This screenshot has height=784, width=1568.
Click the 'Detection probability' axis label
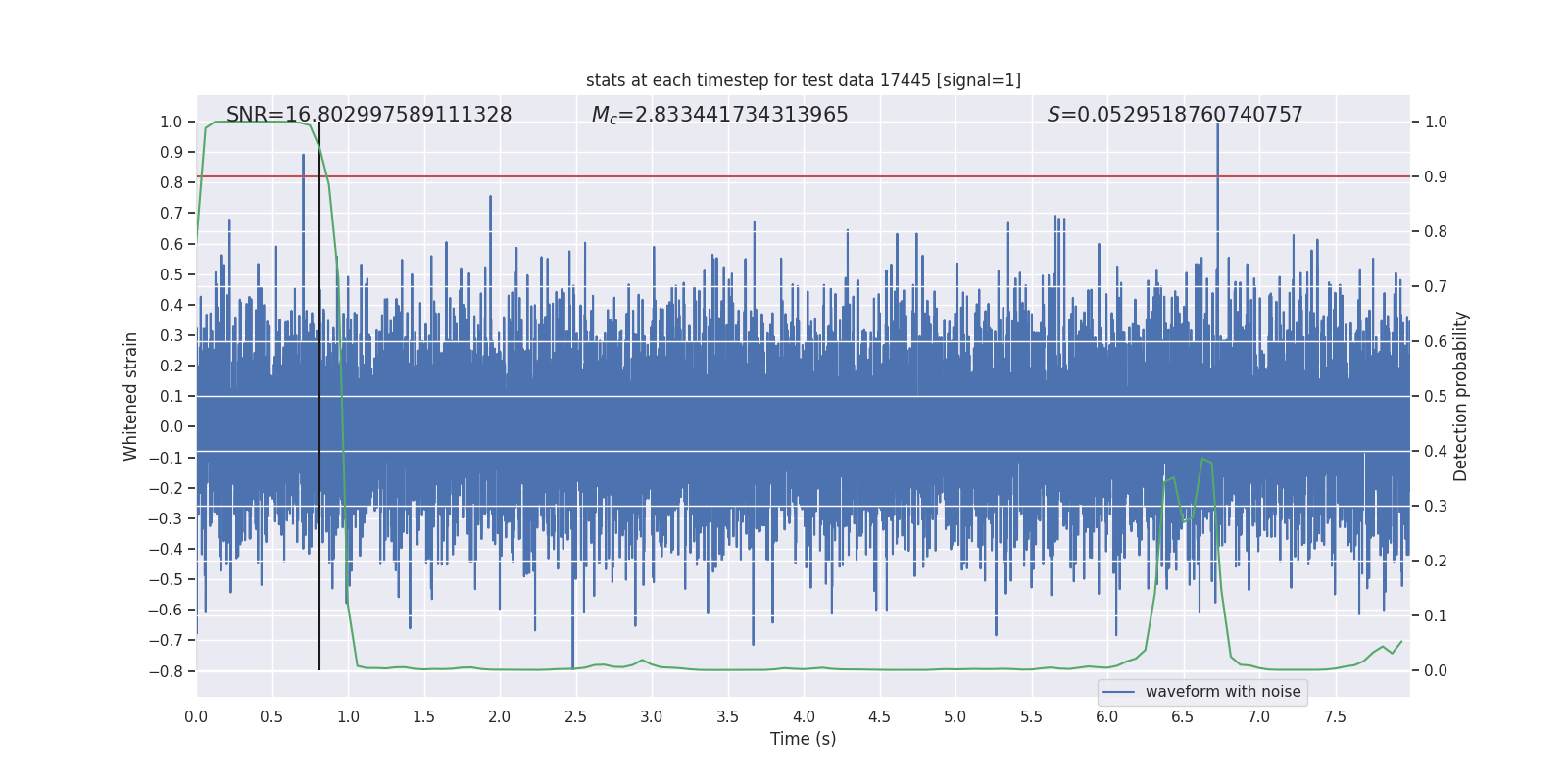[x=1461, y=396]
